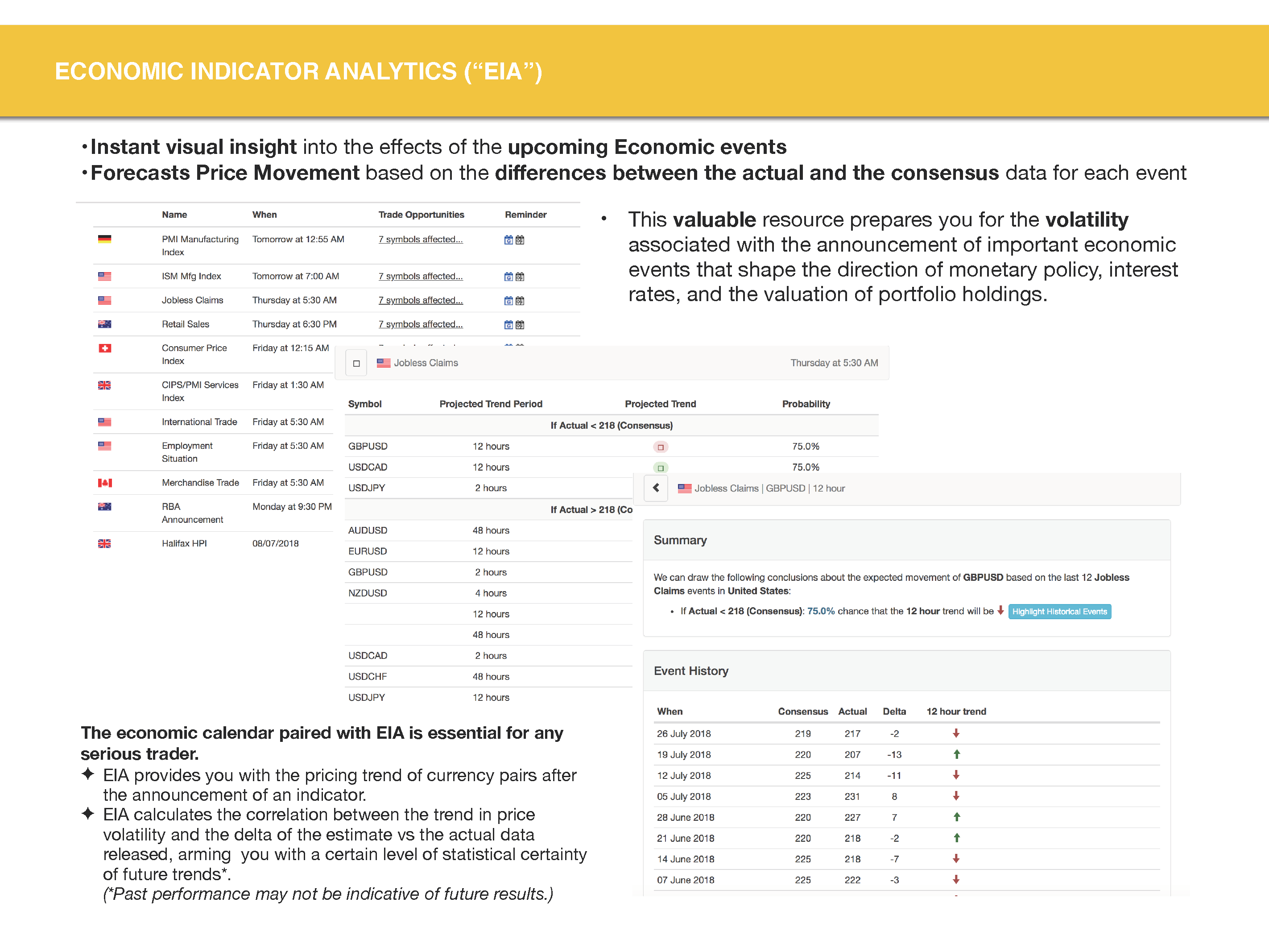Add ISM Mfg Index to Google Calendar
Screen dimensions: 1269x952
[508, 277]
